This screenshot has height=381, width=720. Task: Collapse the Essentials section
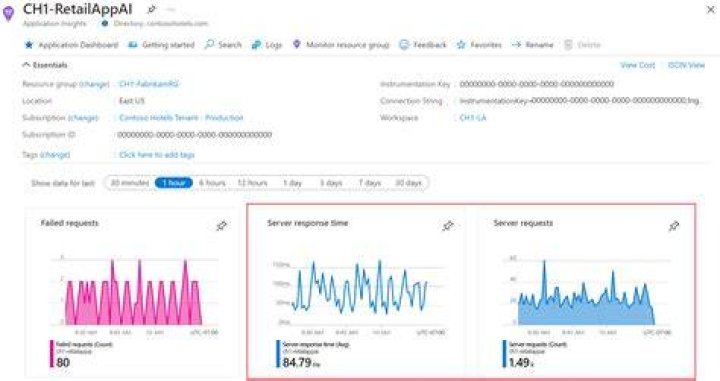45,65
